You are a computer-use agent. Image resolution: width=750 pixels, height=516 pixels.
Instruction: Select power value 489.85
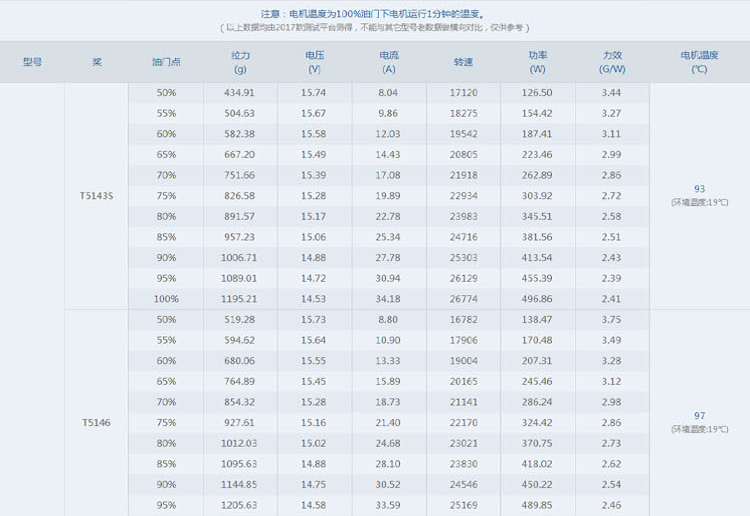(537, 505)
